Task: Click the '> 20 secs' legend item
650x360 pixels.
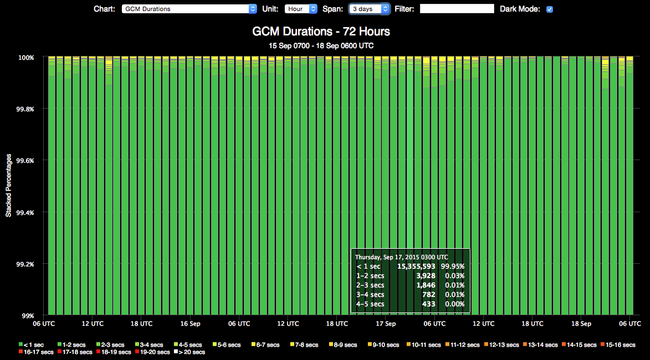Action: click(x=189, y=352)
